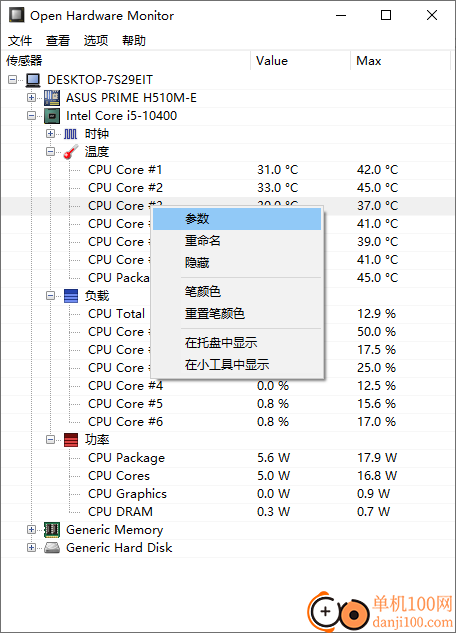This screenshot has height=633, width=456.
Task: Choose 参数 from the context menu
Action: coord(237,219)
